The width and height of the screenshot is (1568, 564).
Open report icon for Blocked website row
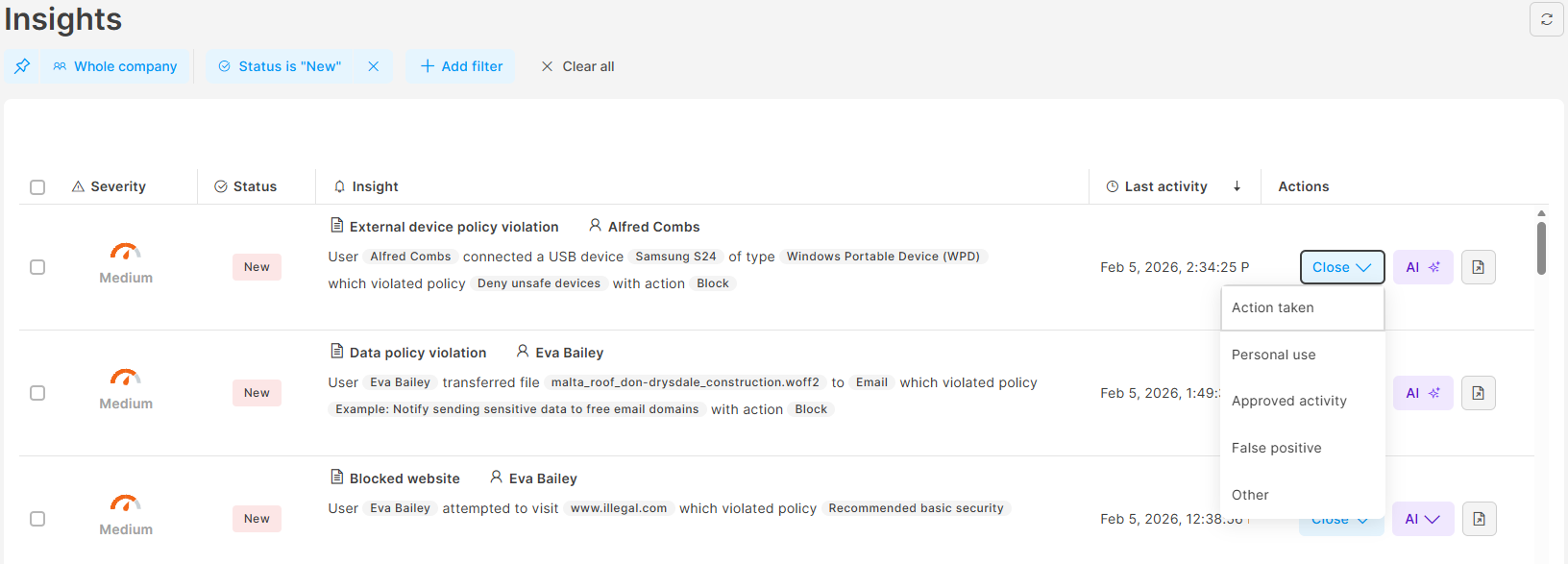coord(1479,519)
